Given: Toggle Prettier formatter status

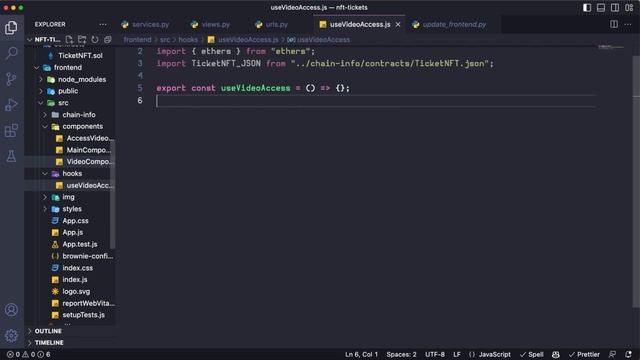Looking at the screenshot, I should 584,354.
